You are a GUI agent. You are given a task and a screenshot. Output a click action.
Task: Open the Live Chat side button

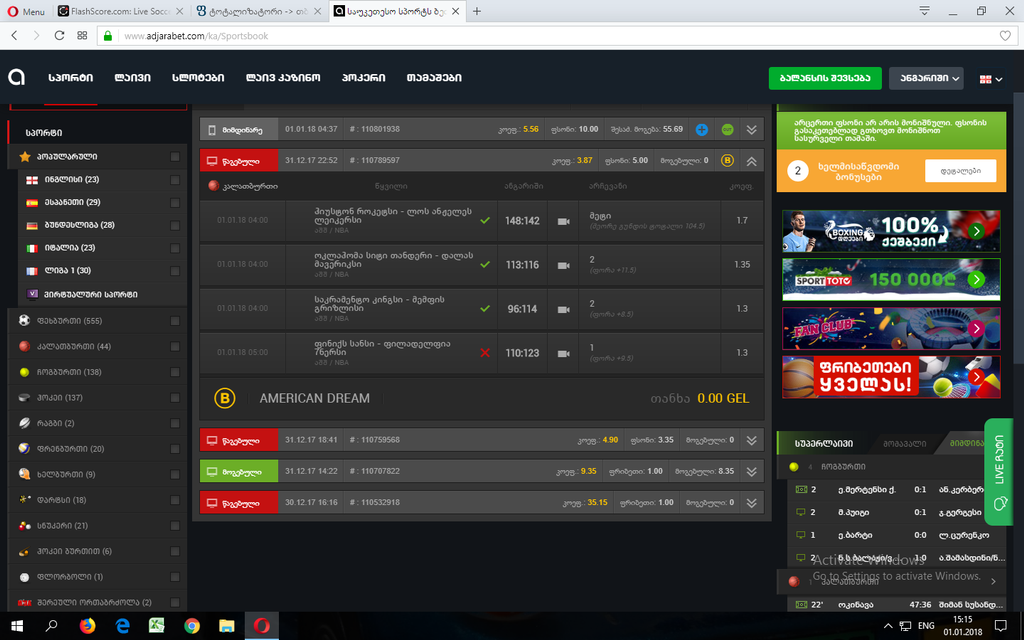point(999,472)
